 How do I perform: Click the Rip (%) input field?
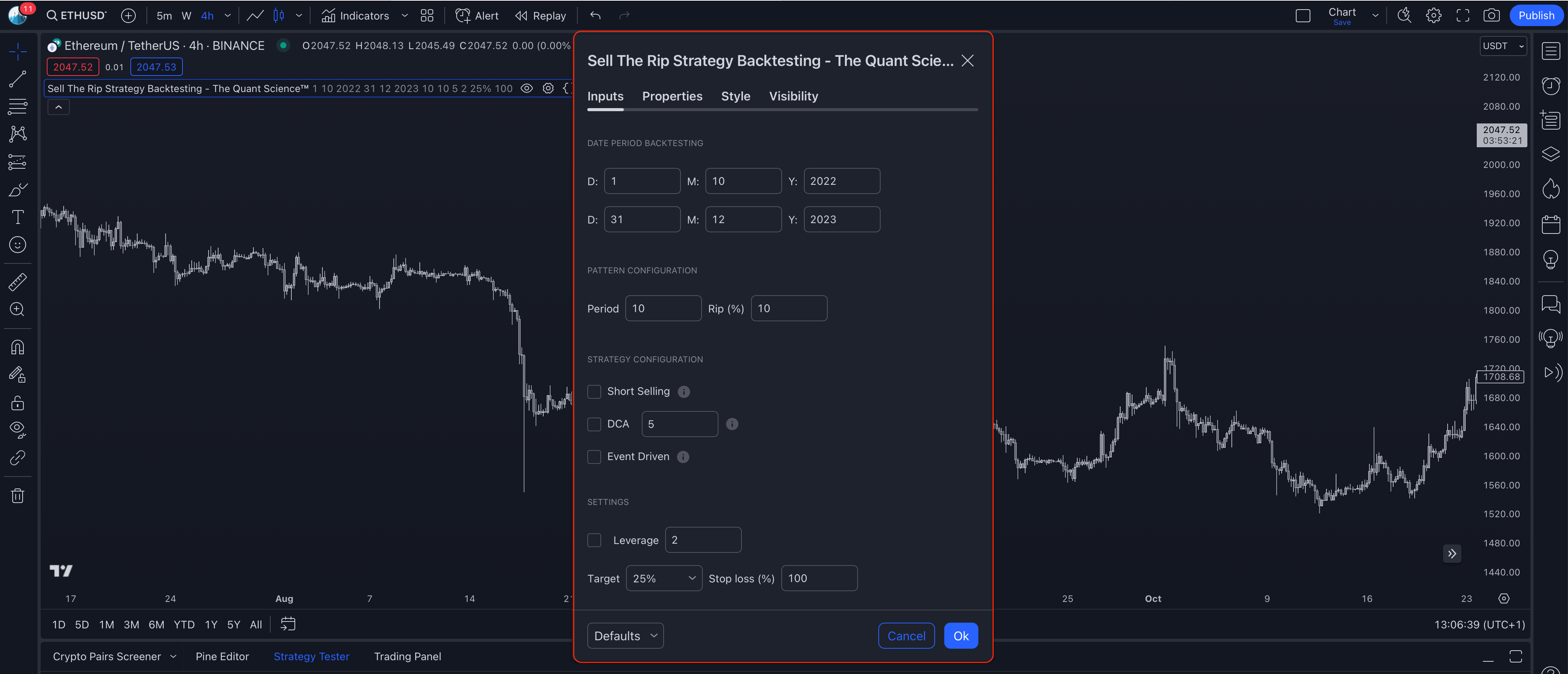789,309
